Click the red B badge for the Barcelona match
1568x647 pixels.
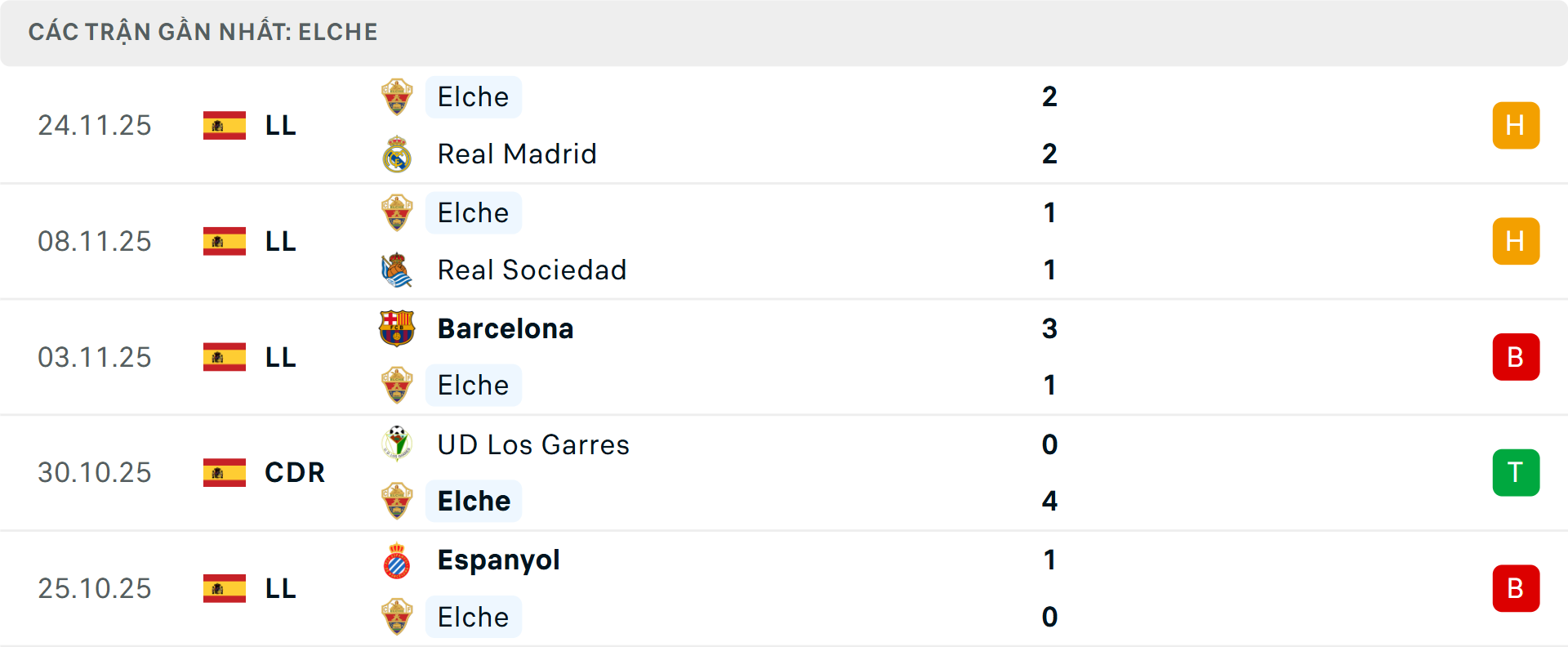[1516, 357]
